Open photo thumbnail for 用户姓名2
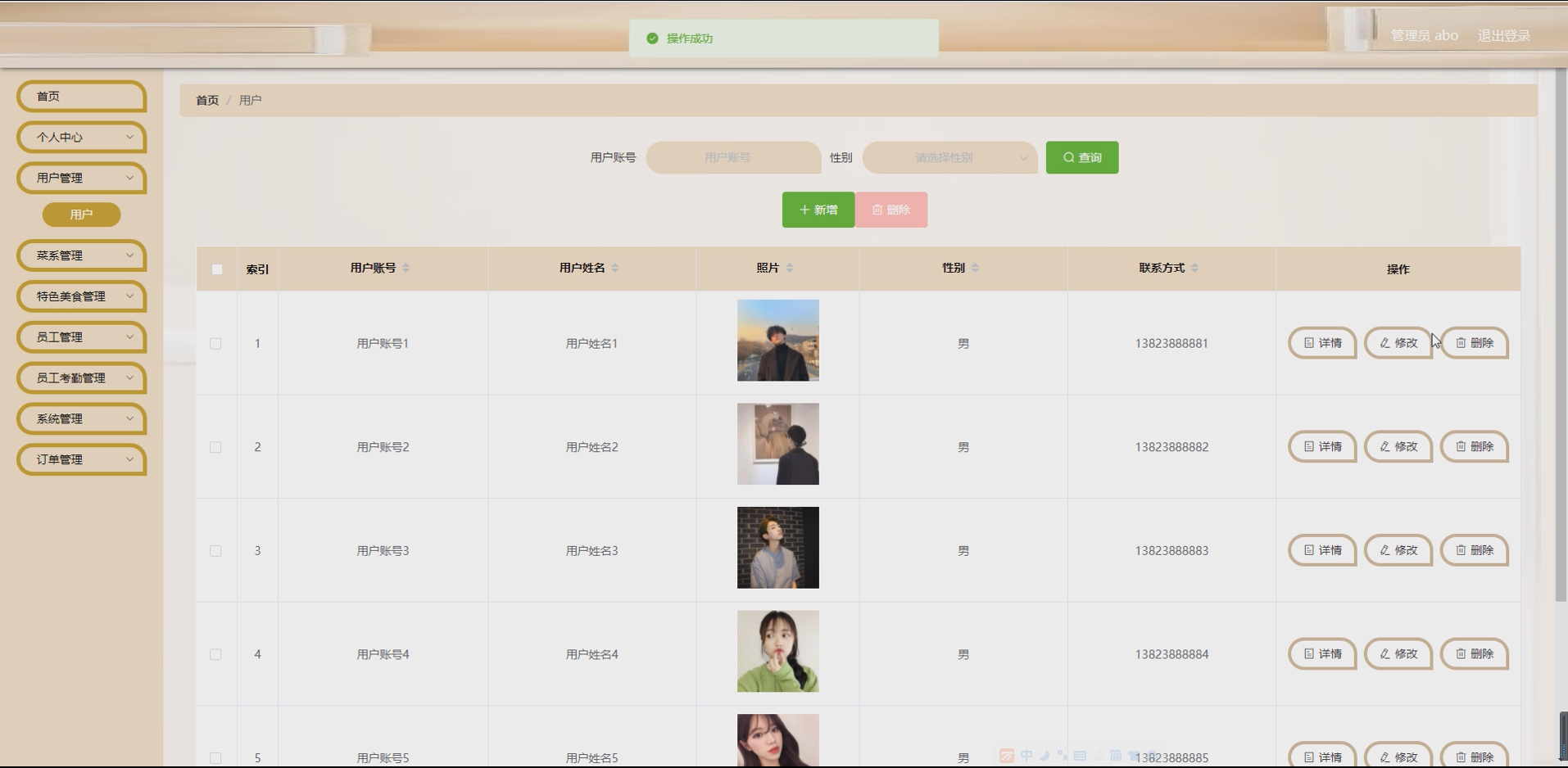Viewport: 1568px width, 768px height. tap(778, 444)
